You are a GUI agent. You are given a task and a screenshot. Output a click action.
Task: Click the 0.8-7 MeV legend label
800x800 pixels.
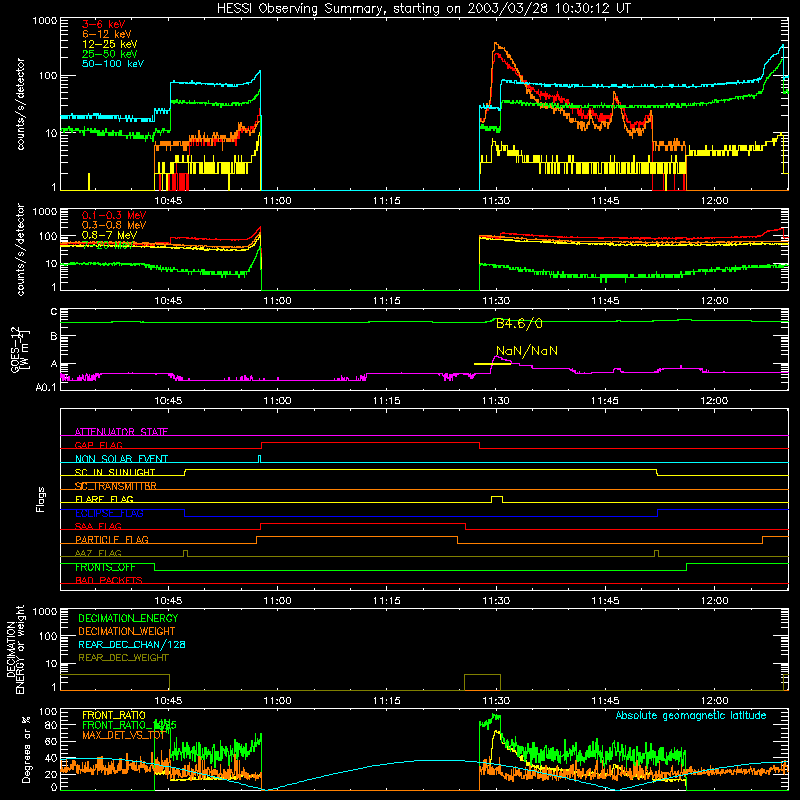tap(110, 235)
